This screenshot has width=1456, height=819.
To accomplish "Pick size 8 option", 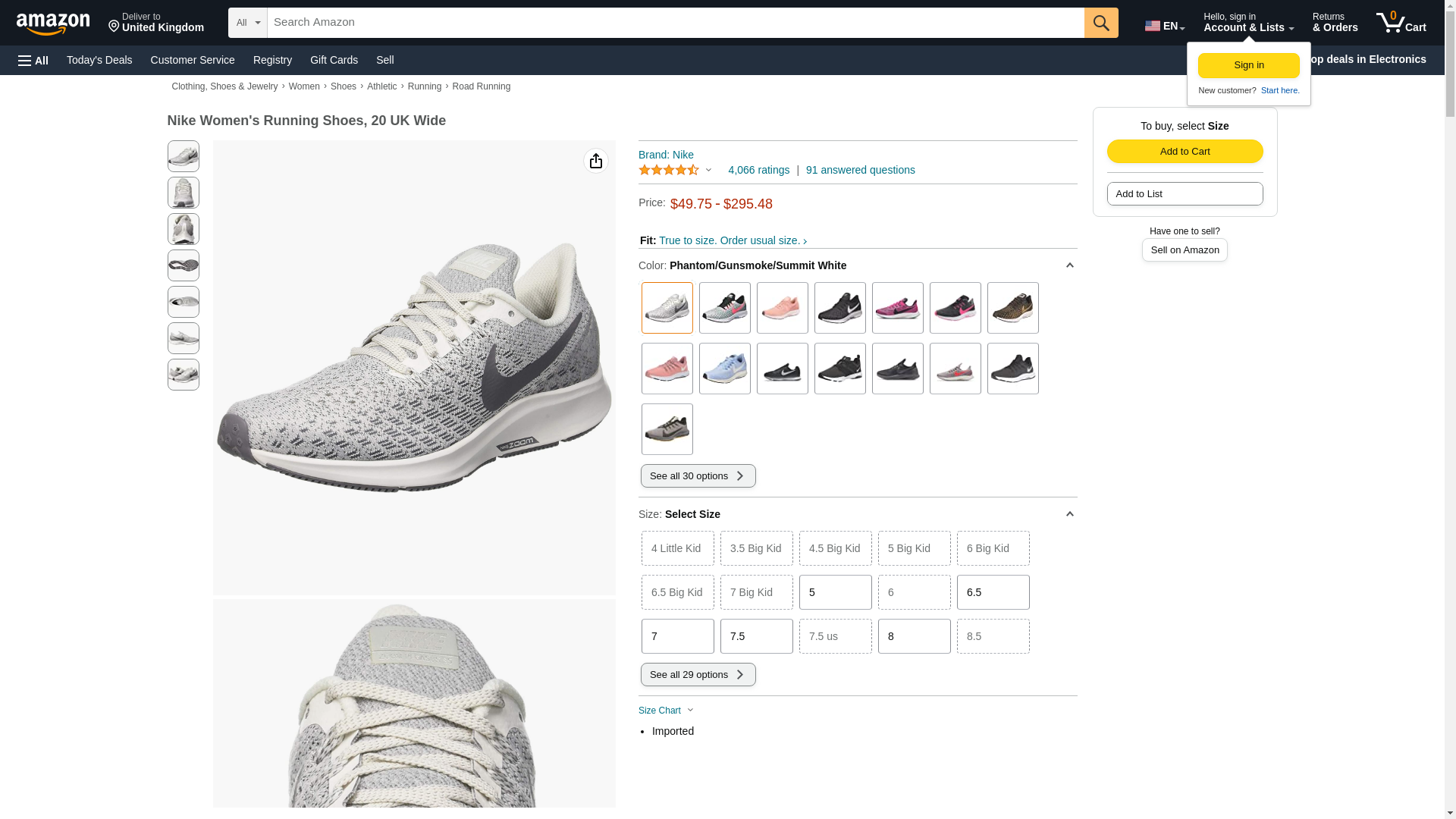I will pos(914,636).
